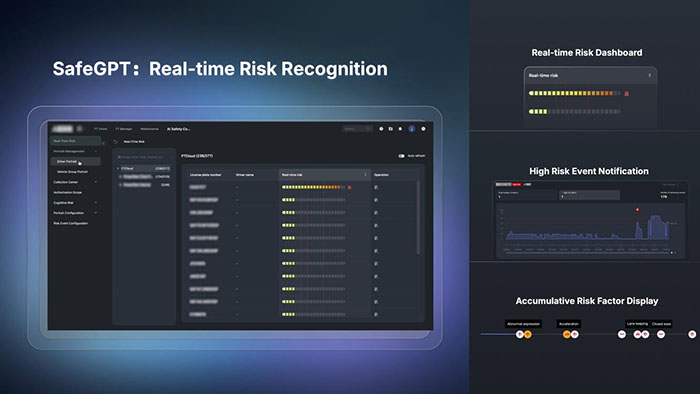Screen dimensions: 700x394
Task: Click the orange icon under Acceleration label
Action: (x=567, y=334)
